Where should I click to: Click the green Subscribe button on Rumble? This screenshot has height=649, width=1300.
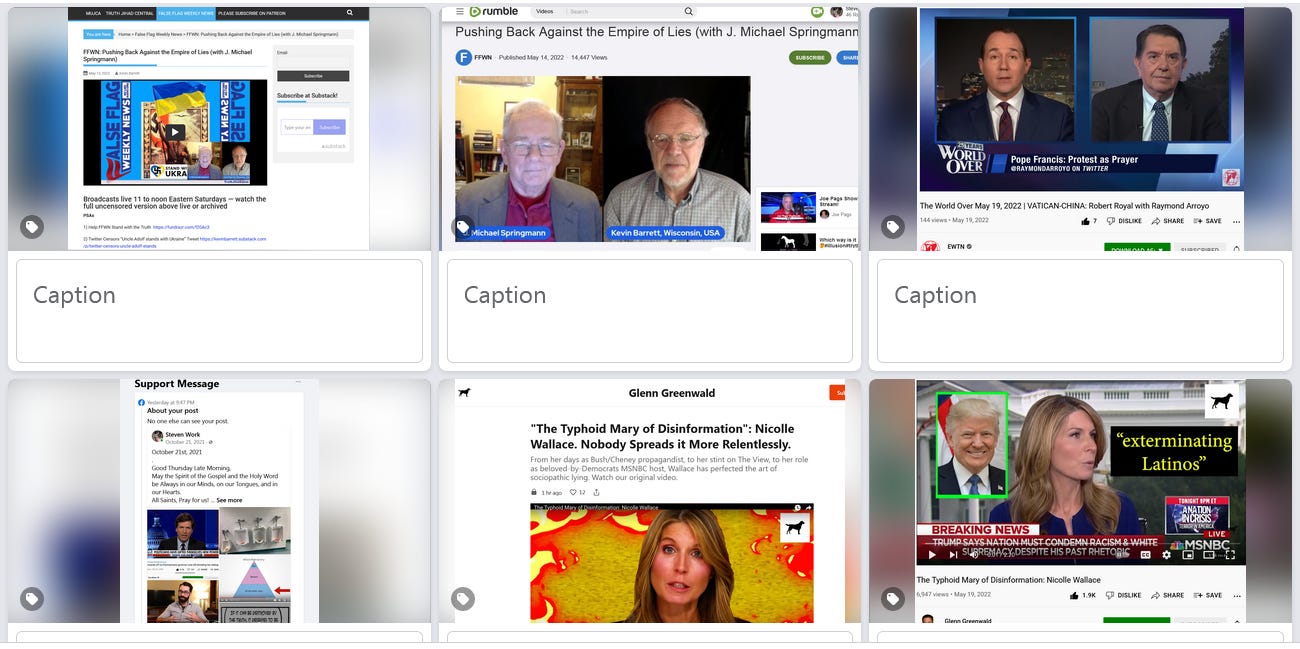810,58
